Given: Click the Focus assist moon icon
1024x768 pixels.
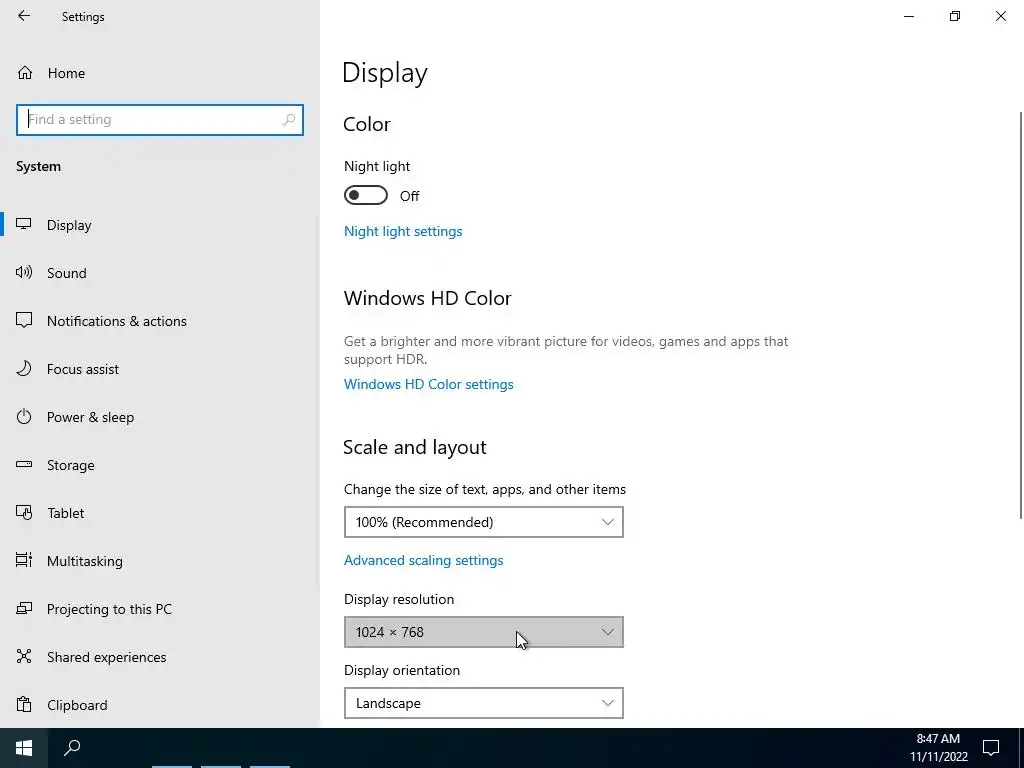Looking at the screenshot, I should coord(24,368).
